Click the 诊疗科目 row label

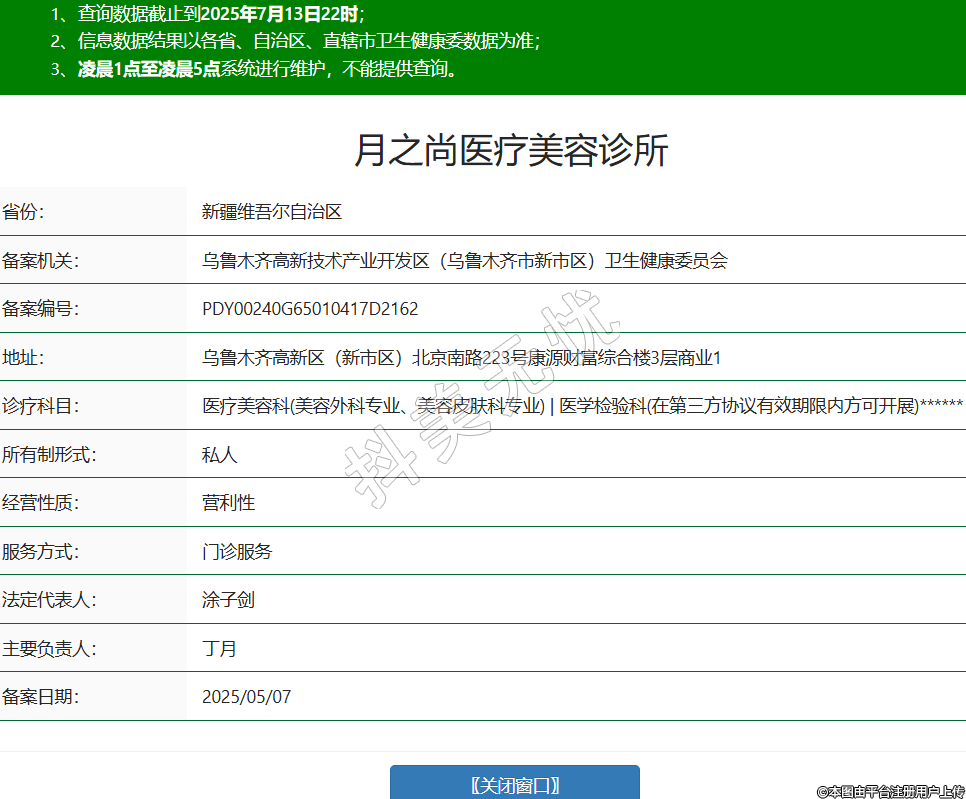click(40, 406)
